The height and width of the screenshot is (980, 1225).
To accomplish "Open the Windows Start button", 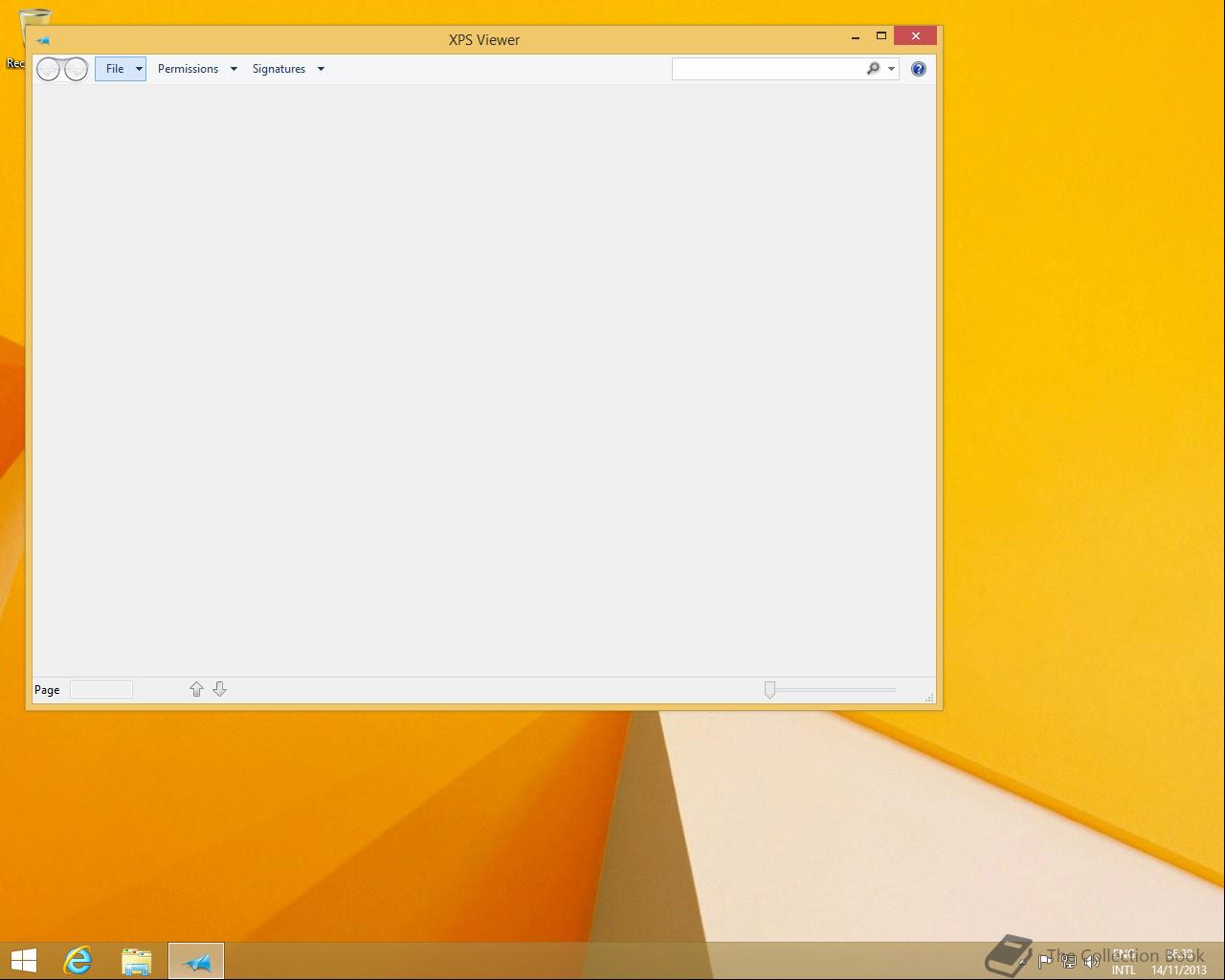I will click(23, 961).
